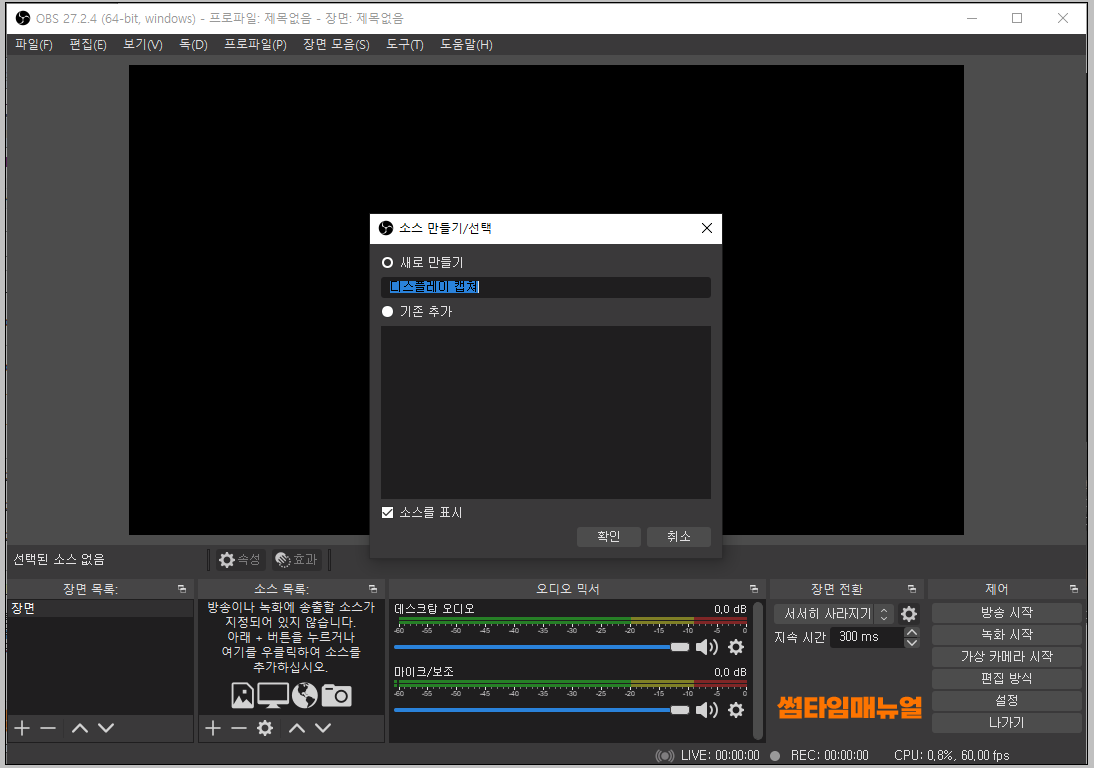Confirm with the 확인 button
Viewport: 1094px width, 768px height.
coord(608,536)
